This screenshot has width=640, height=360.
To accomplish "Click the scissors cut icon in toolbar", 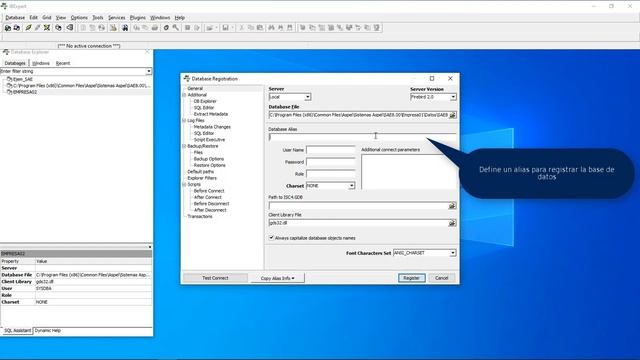I will coord(241,28).
